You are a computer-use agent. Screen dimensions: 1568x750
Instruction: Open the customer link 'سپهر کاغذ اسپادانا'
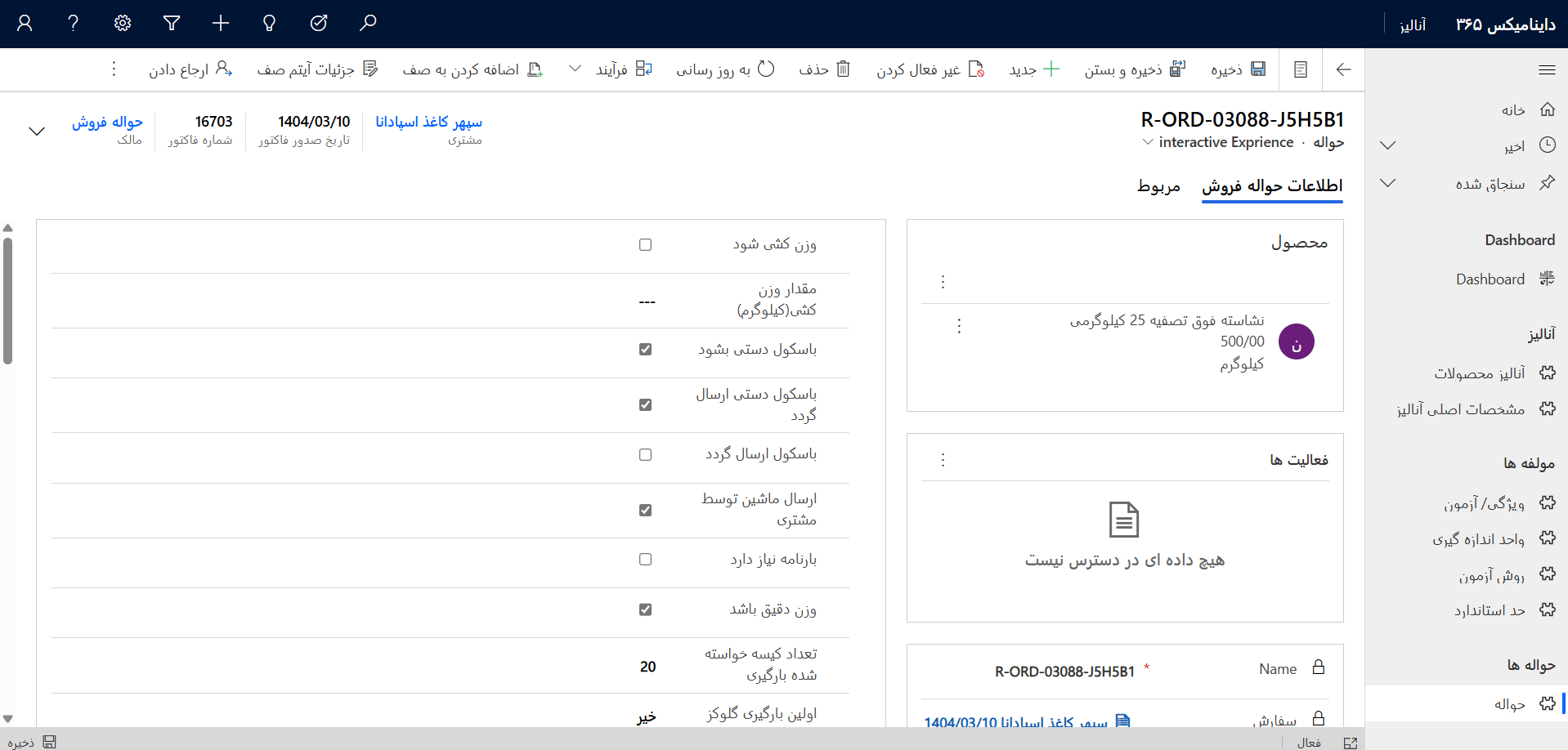(428, 122)
